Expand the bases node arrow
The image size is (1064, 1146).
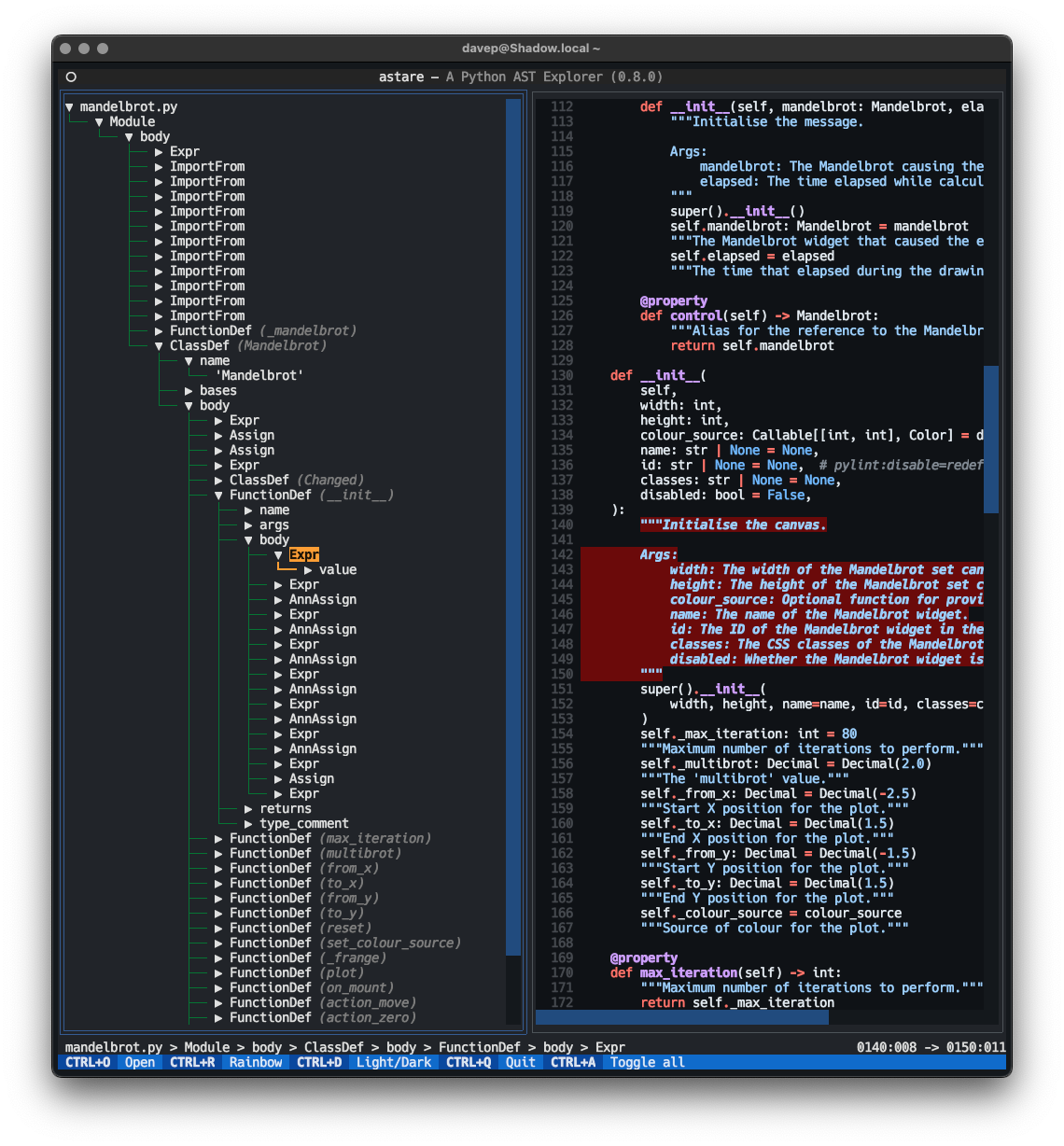point(189,391)
